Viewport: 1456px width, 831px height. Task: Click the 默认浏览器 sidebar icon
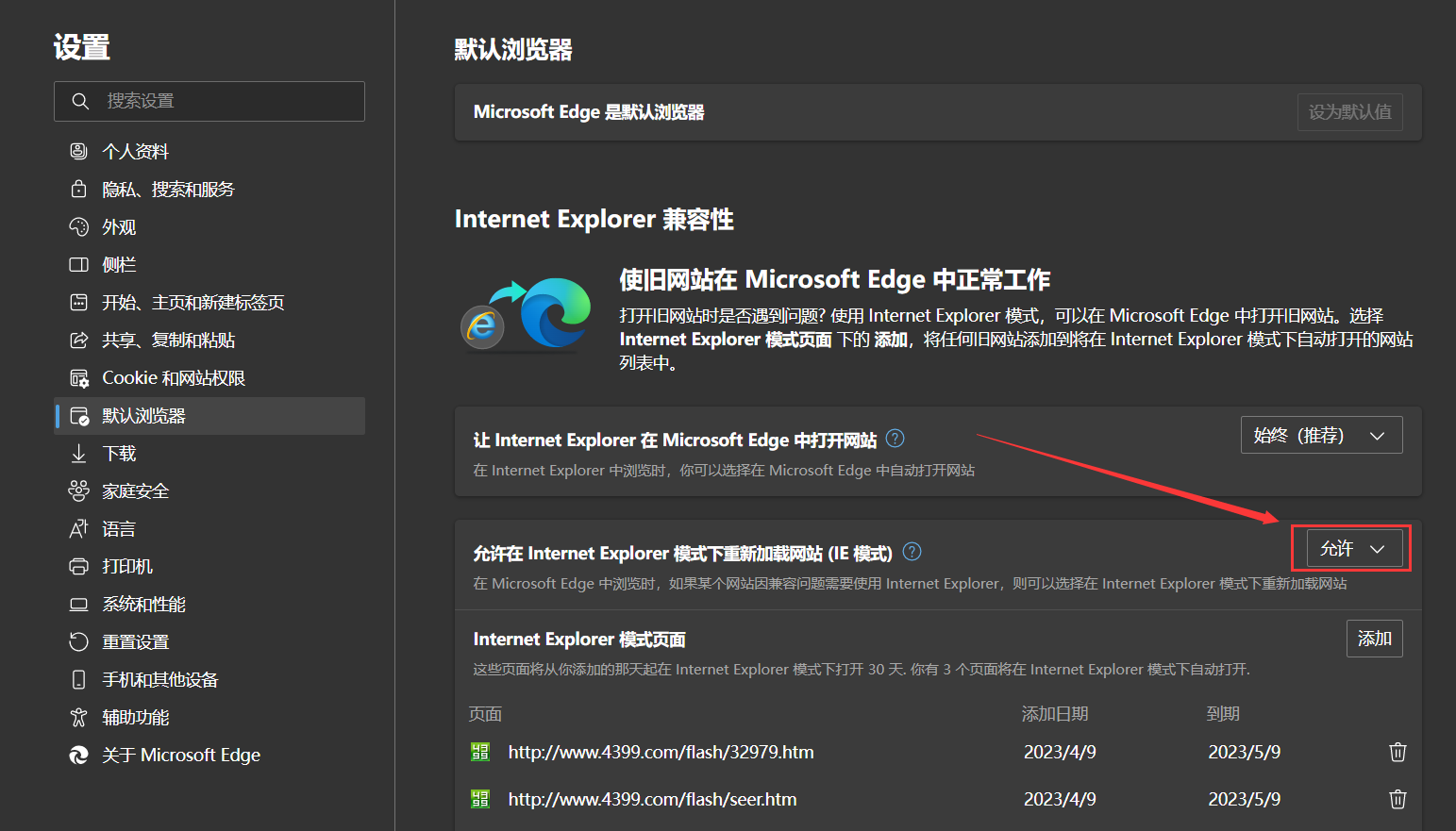[79, 416]
